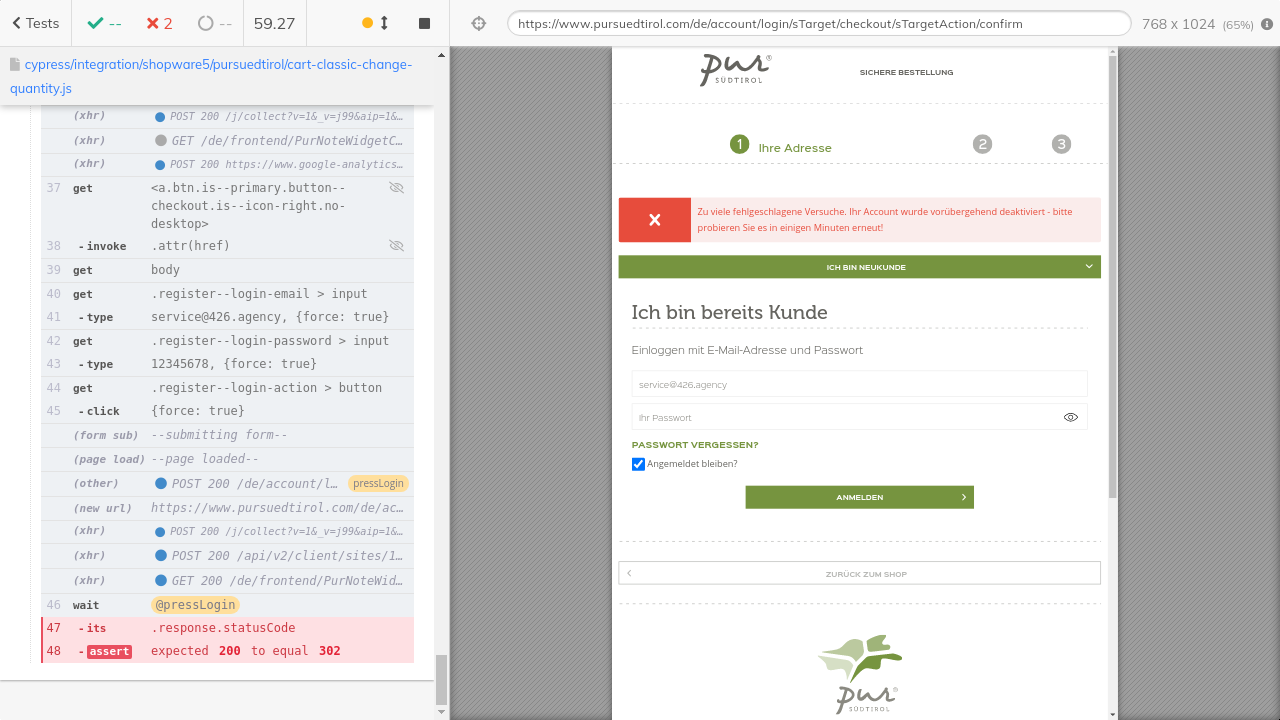
Task: Click the Ihr Passwort input field
Action: pyautogui.click(x=845, y=417)
